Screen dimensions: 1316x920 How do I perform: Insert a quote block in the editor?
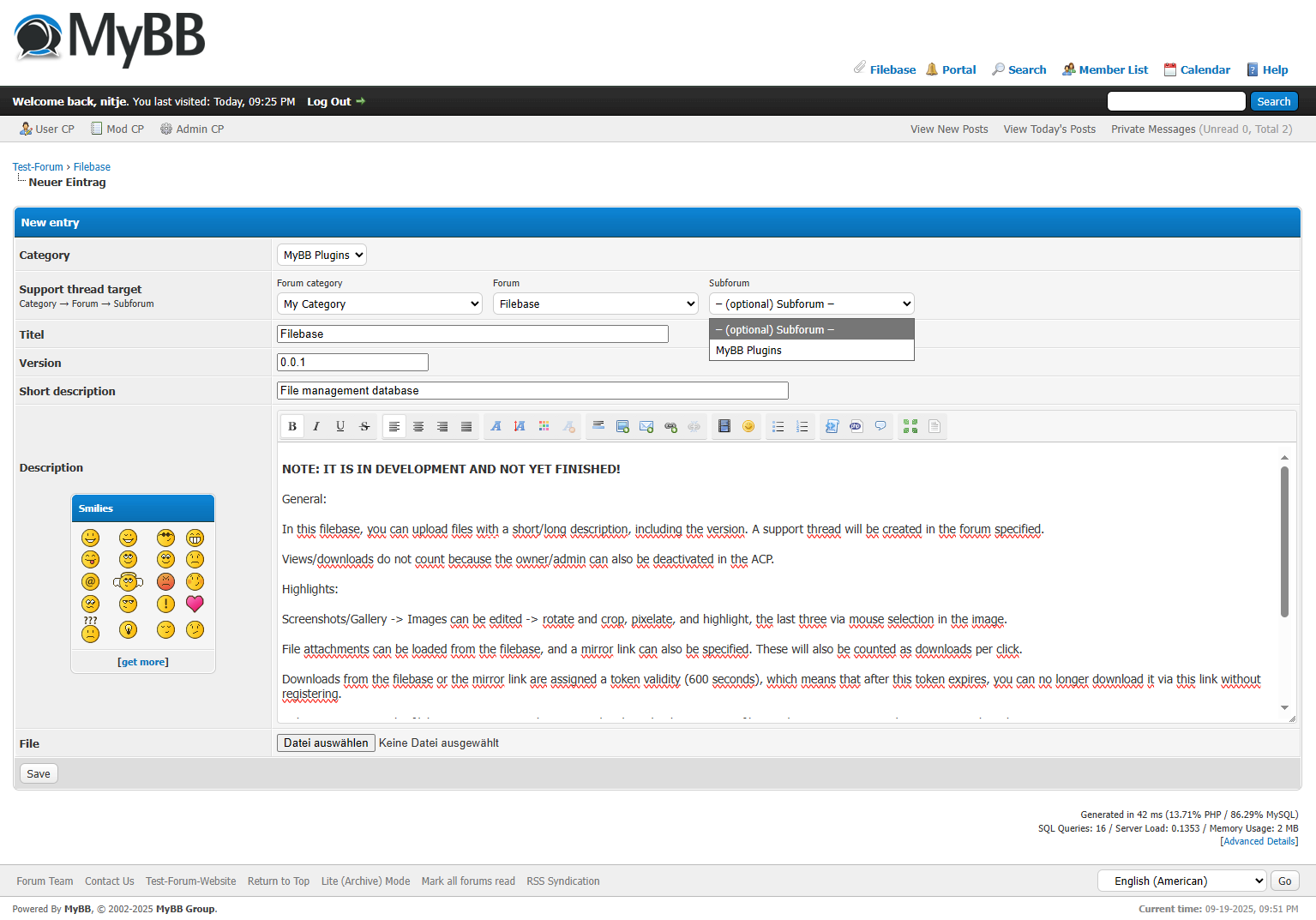[880, 426]
